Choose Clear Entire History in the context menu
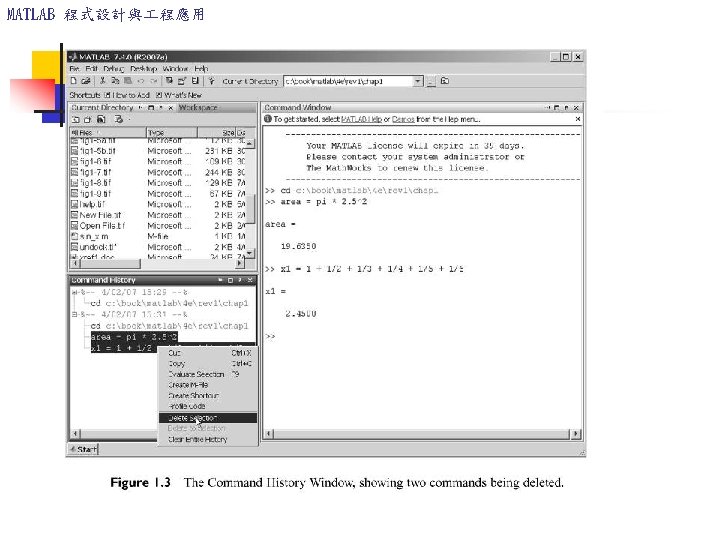Screen dimensions: 720x540 (x=208, y=439)
